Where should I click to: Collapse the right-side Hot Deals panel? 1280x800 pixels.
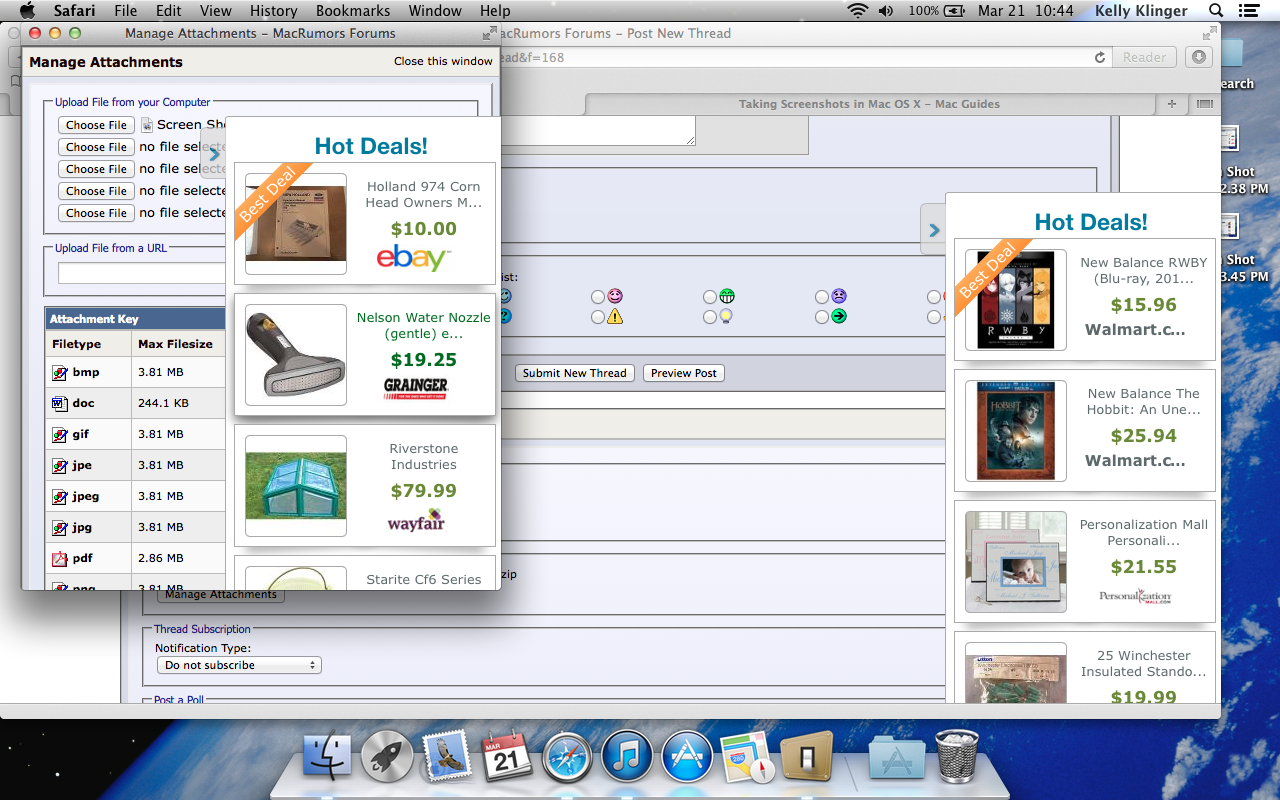[x=933, y=230]
